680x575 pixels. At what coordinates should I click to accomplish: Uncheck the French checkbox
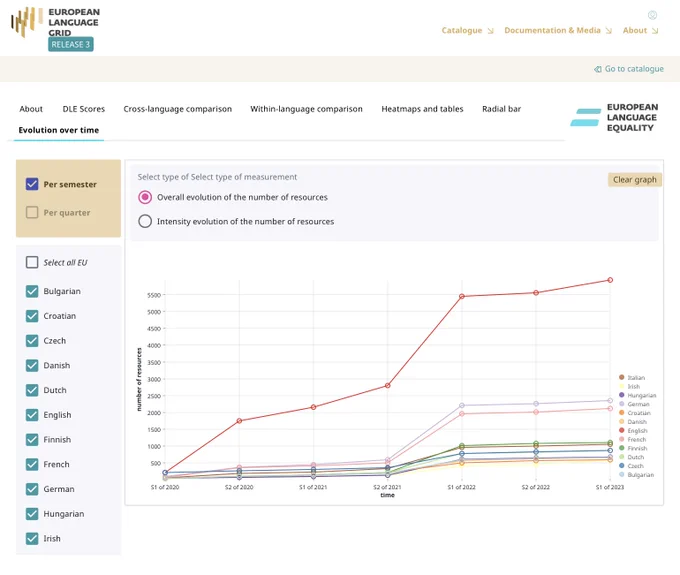click(32, 464)
